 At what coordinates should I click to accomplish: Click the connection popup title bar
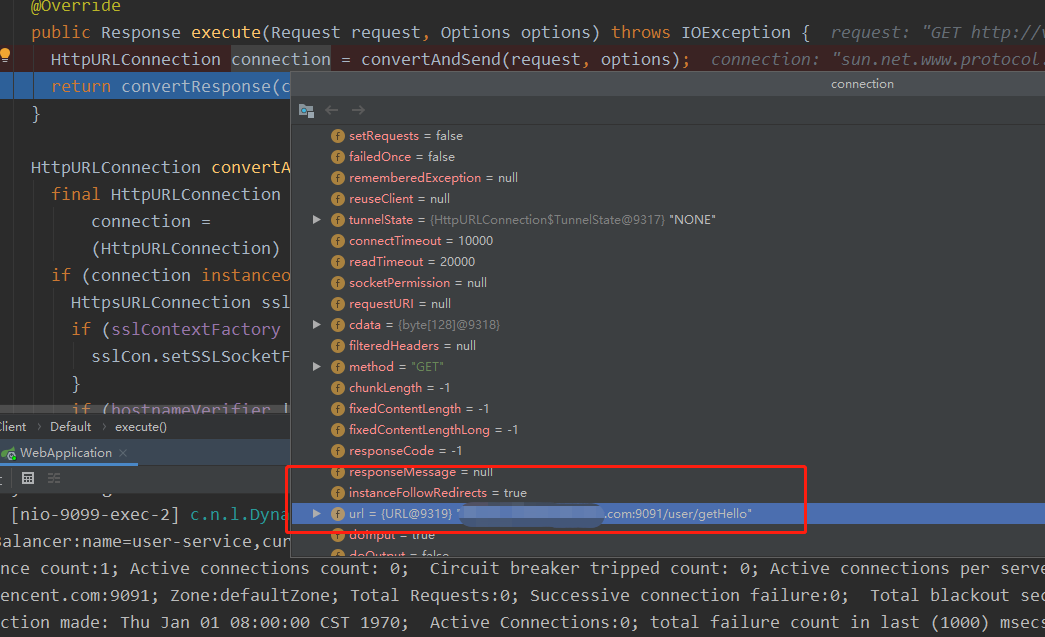[667, 84]
